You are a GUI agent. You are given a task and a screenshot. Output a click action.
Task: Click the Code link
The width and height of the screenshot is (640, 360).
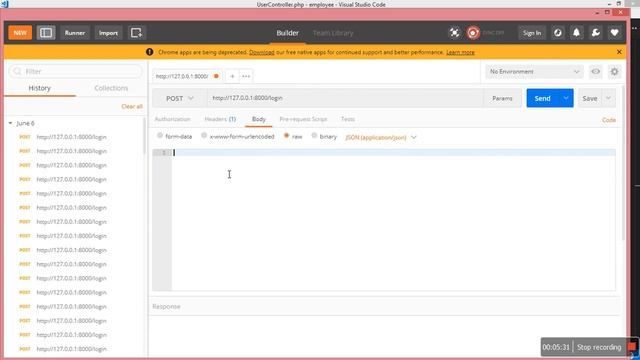click(x=609, y=120)
